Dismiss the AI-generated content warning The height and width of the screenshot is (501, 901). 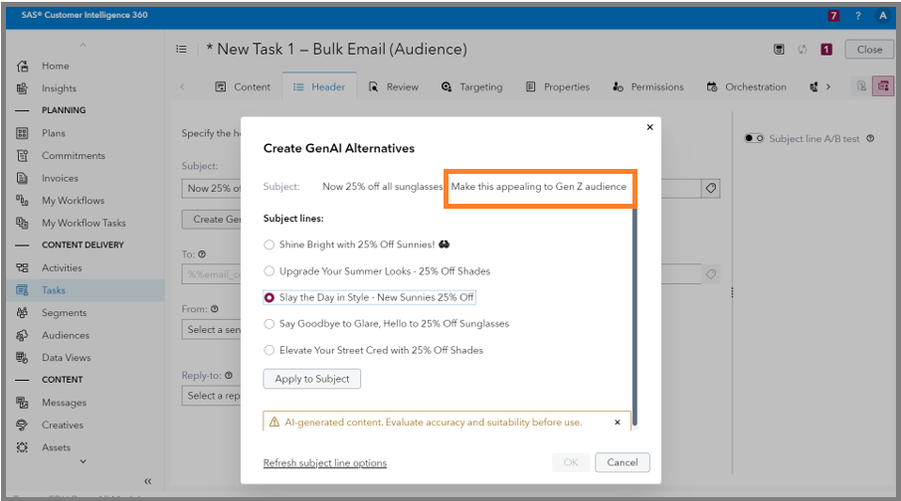pyautogui.click(x=617, y=422)
